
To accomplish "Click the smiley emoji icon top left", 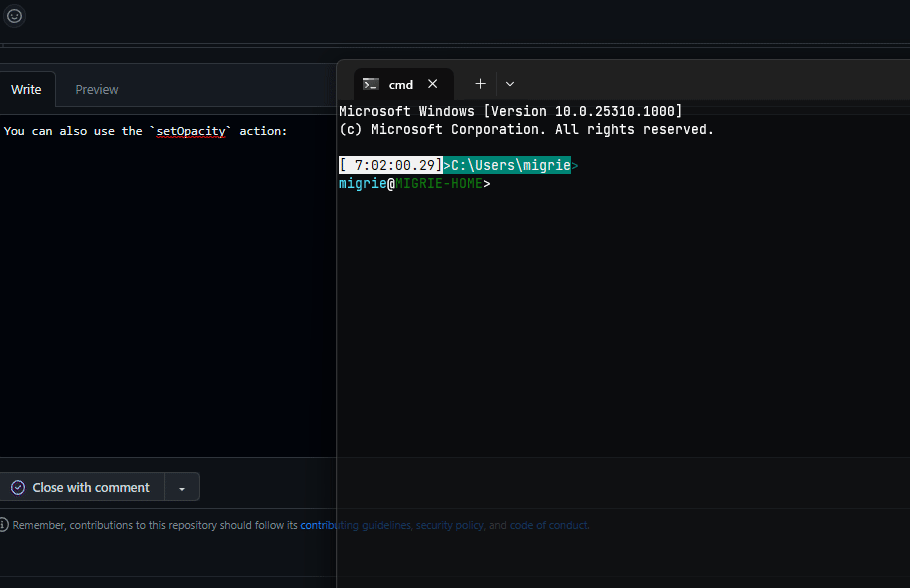I will [x=14, y=16].
